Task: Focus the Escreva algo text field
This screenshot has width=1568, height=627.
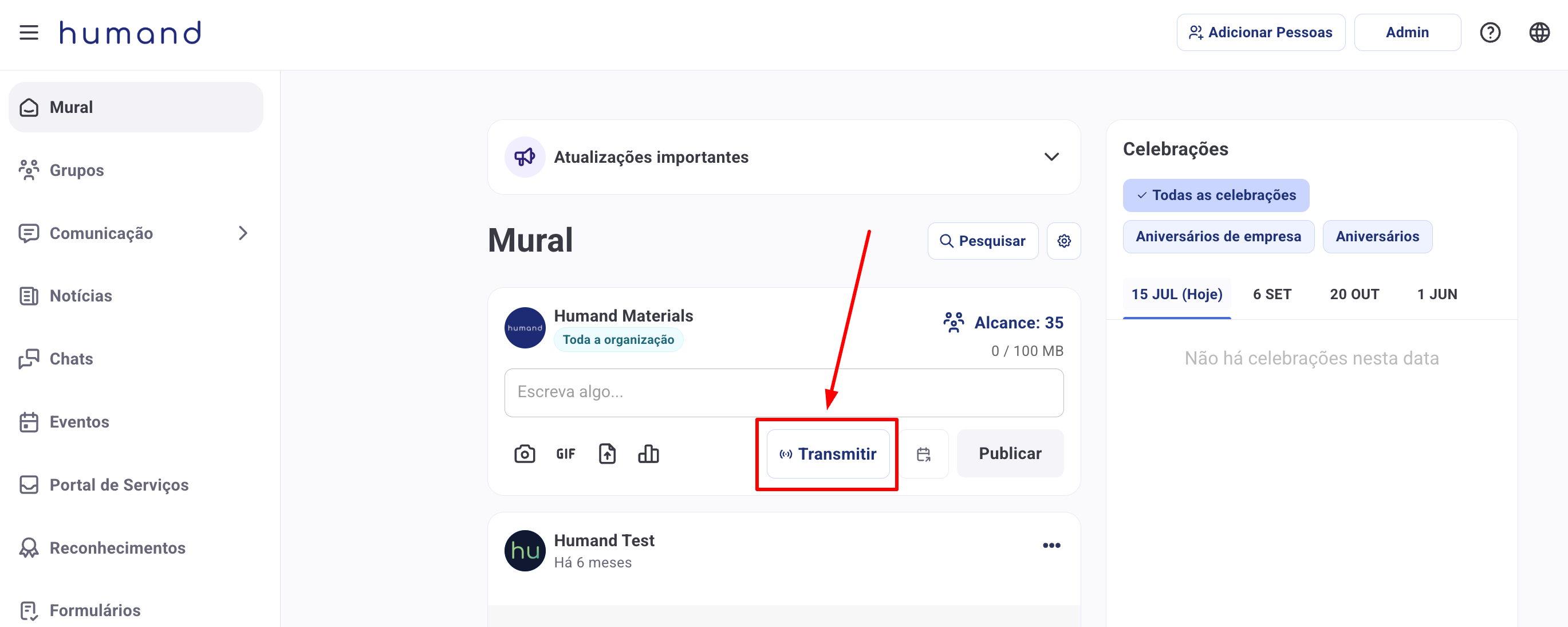Action: tap(783, 393)
